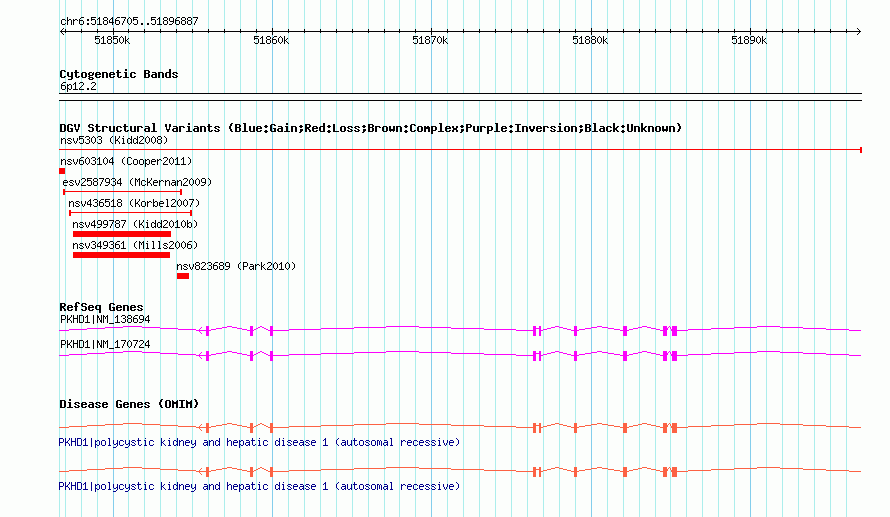Click the esv2587934 red span line
Image resolution: width=890 pixels, height=517 pixels.
point(122,192)
